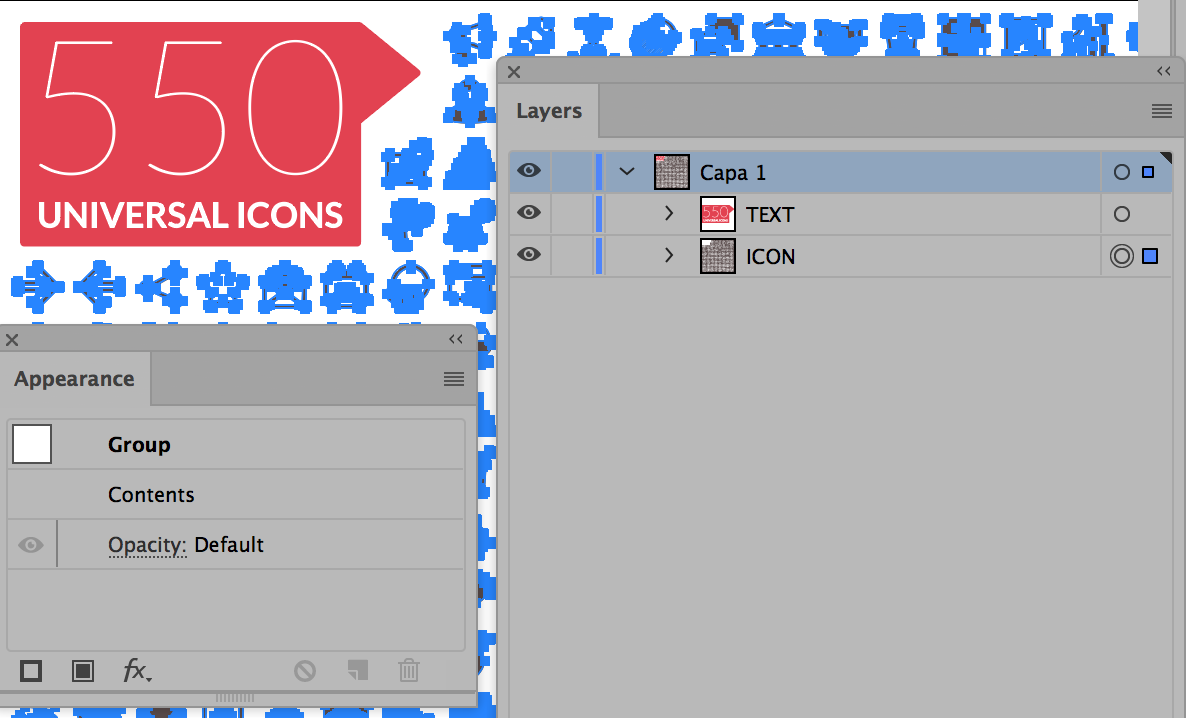Expand the TEXT sublayer
The image size is (1186, 718).
669,213
